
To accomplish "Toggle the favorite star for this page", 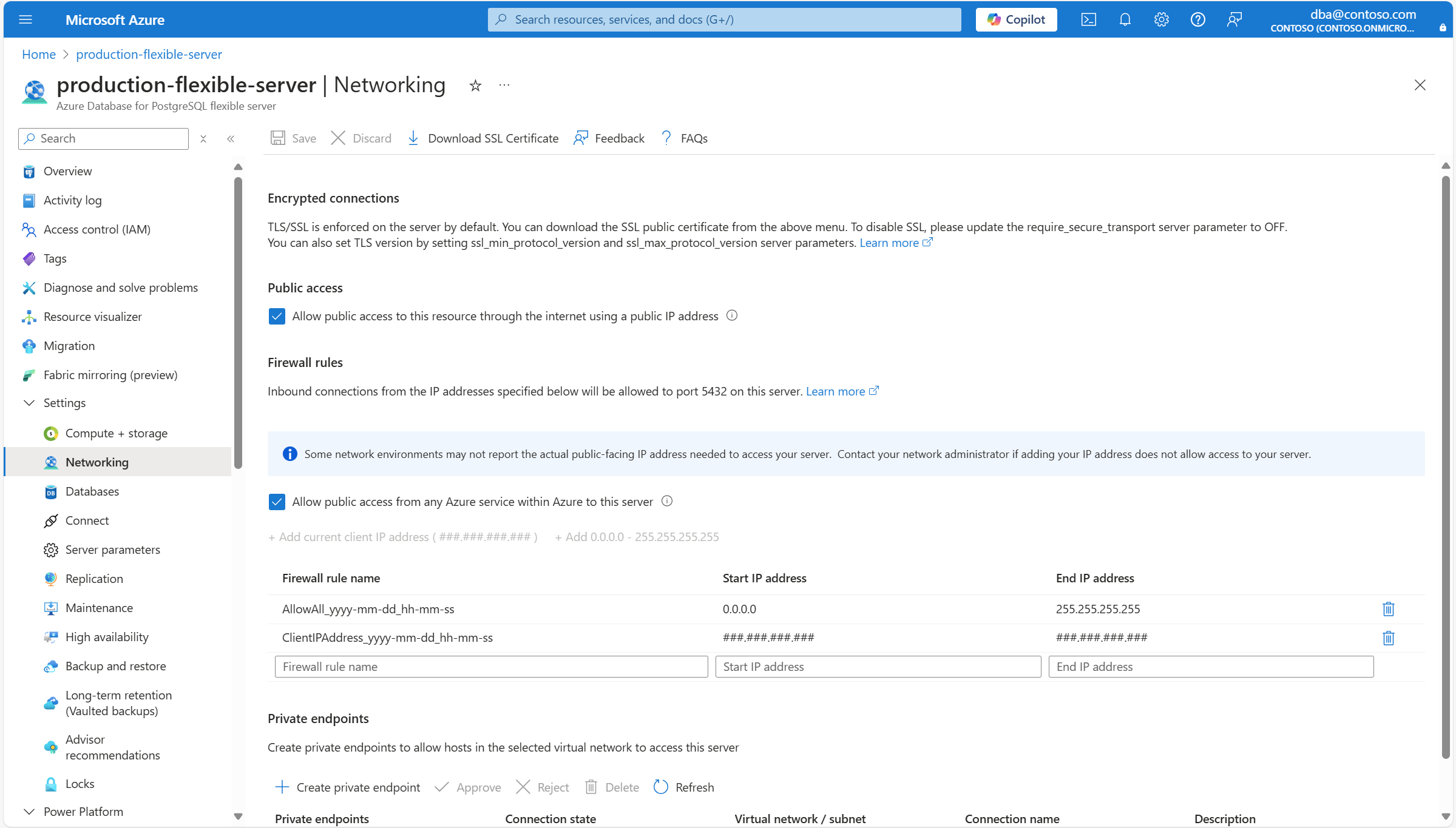I will click(x=475, y=85).
